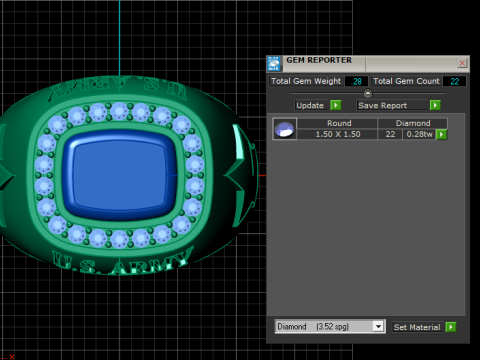480x360 pixels.
Task: Click the 'U.S. ARMY' engraved text on ring
Action: coord(122,262)
